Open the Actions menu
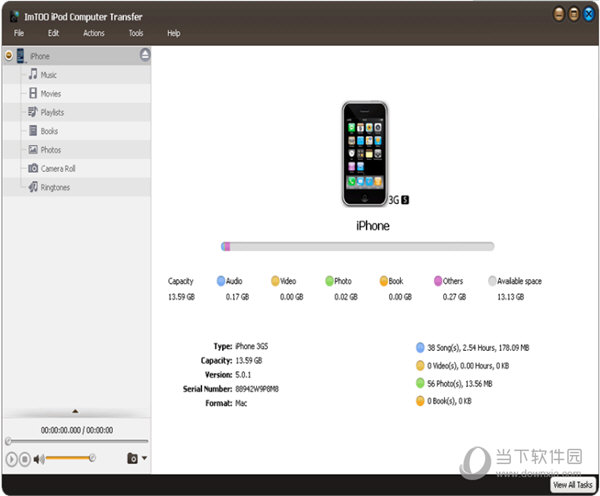 pyautogui.click(x=94, y=33)
